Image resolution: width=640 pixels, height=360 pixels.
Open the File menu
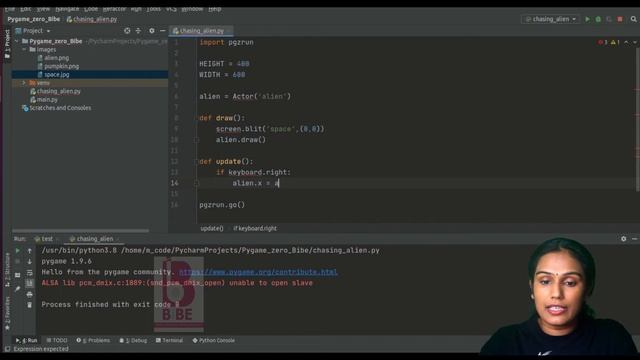(9, 9)
